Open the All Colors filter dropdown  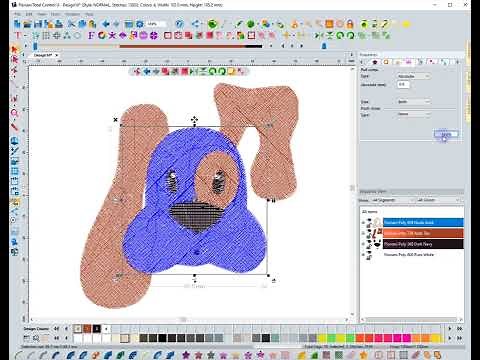(x=438, y=200)
